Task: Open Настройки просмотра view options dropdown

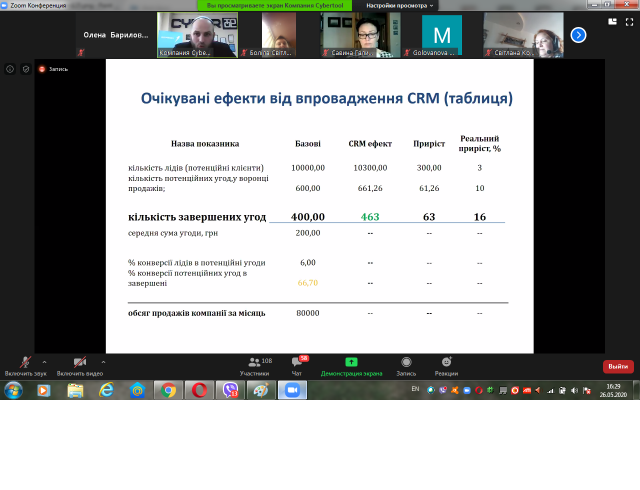Action: tap(399, 6)
